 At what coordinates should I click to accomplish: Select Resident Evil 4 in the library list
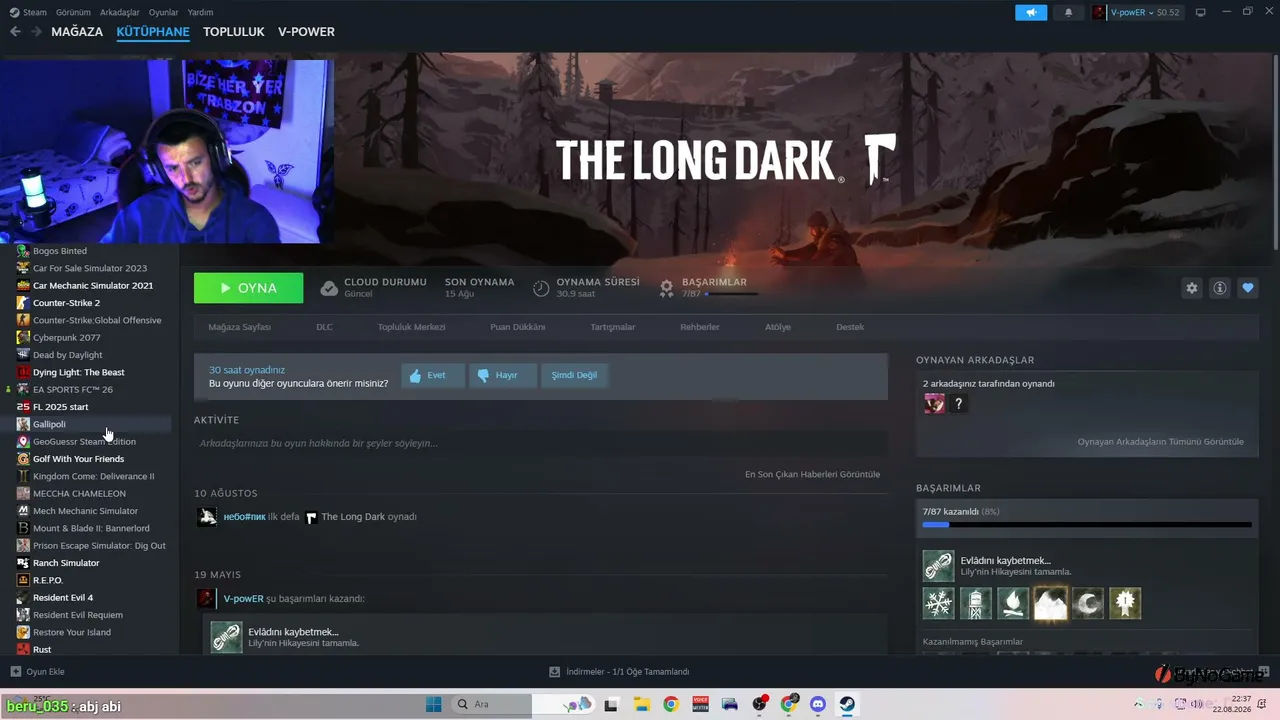click(63, 598)
